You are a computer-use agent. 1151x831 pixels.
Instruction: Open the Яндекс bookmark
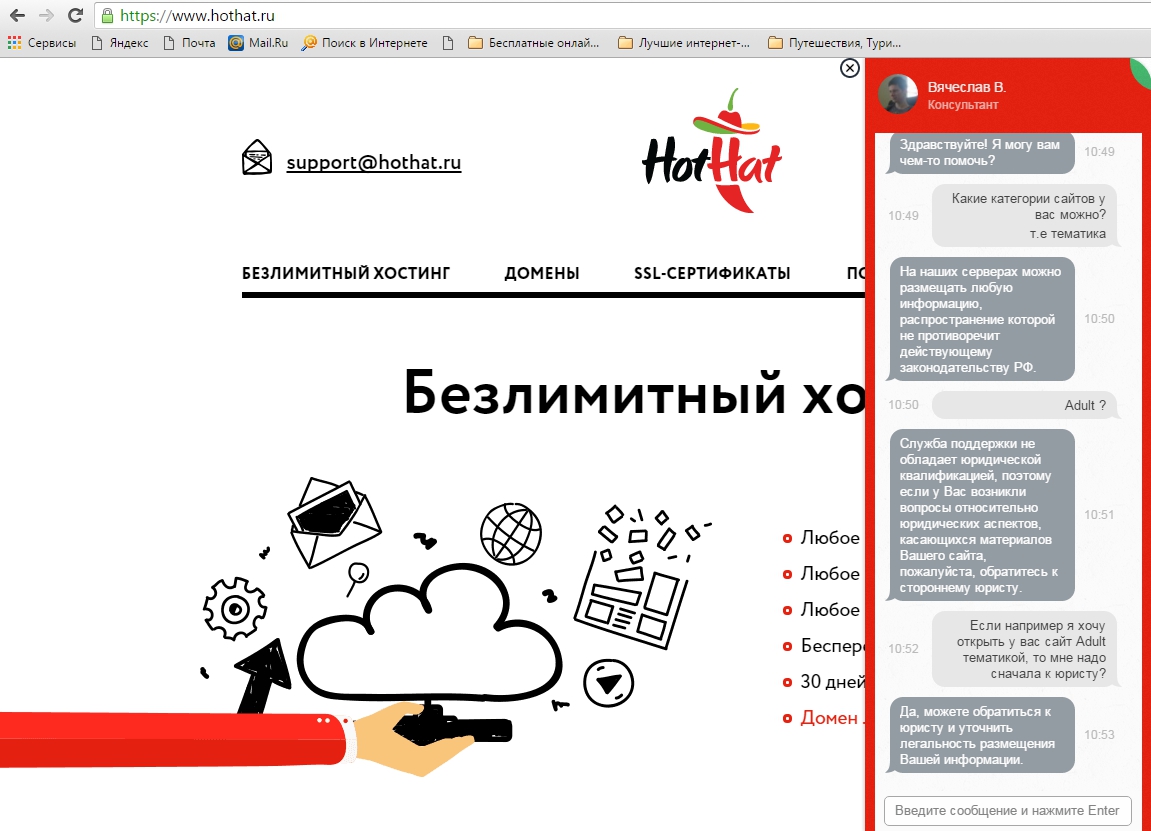tap(120, 43)
